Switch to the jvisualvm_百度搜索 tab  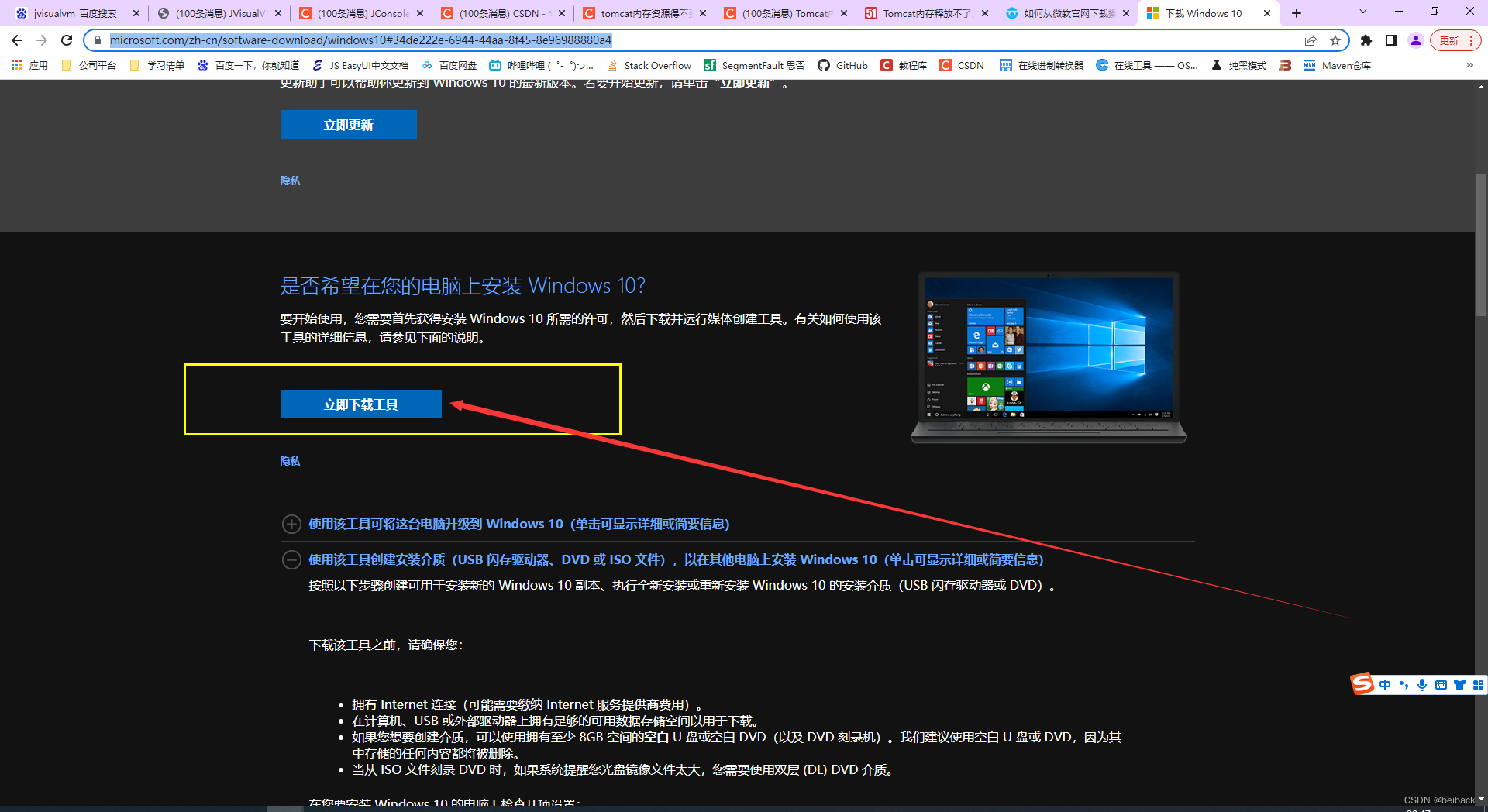tap(75, 13)
